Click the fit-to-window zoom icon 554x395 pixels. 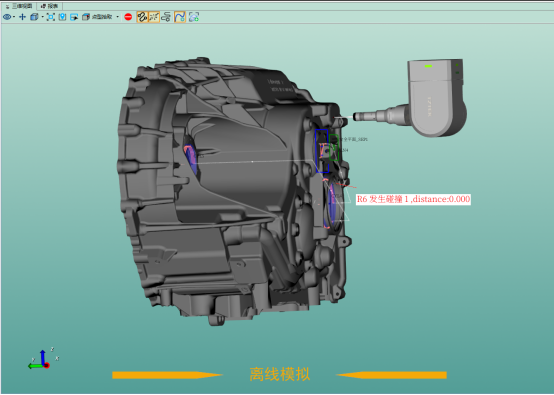coord(51,17)
